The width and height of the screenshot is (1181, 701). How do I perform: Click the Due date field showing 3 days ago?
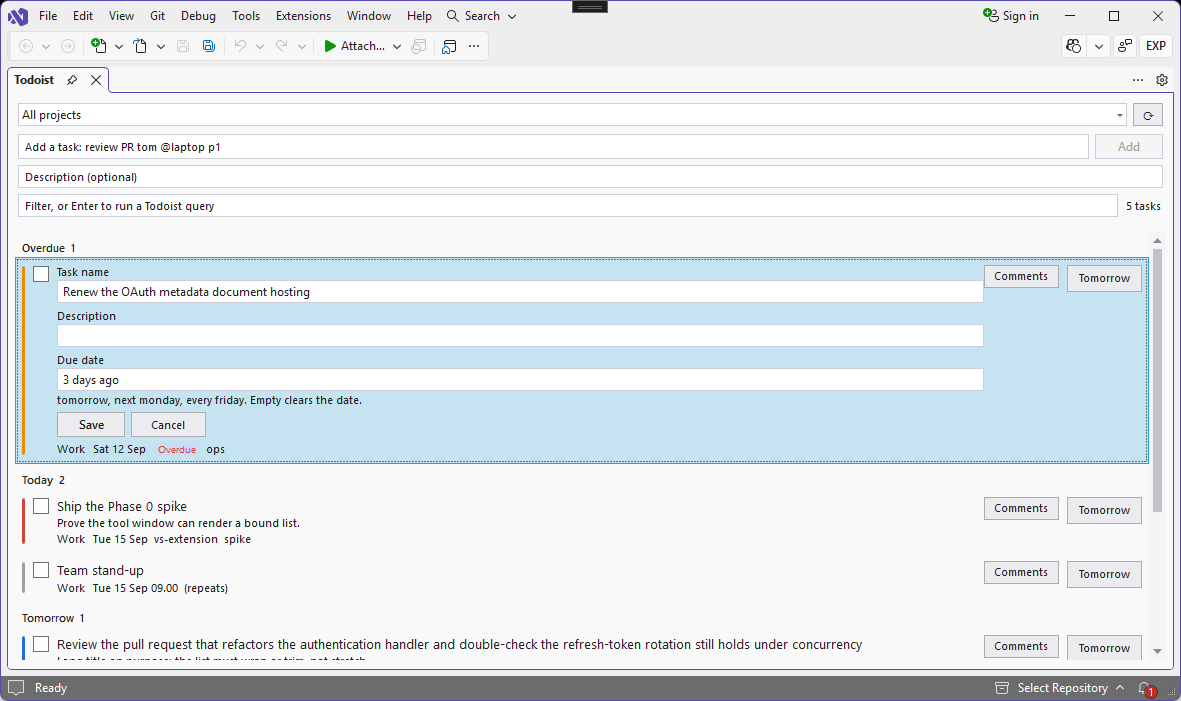[520, 379]
